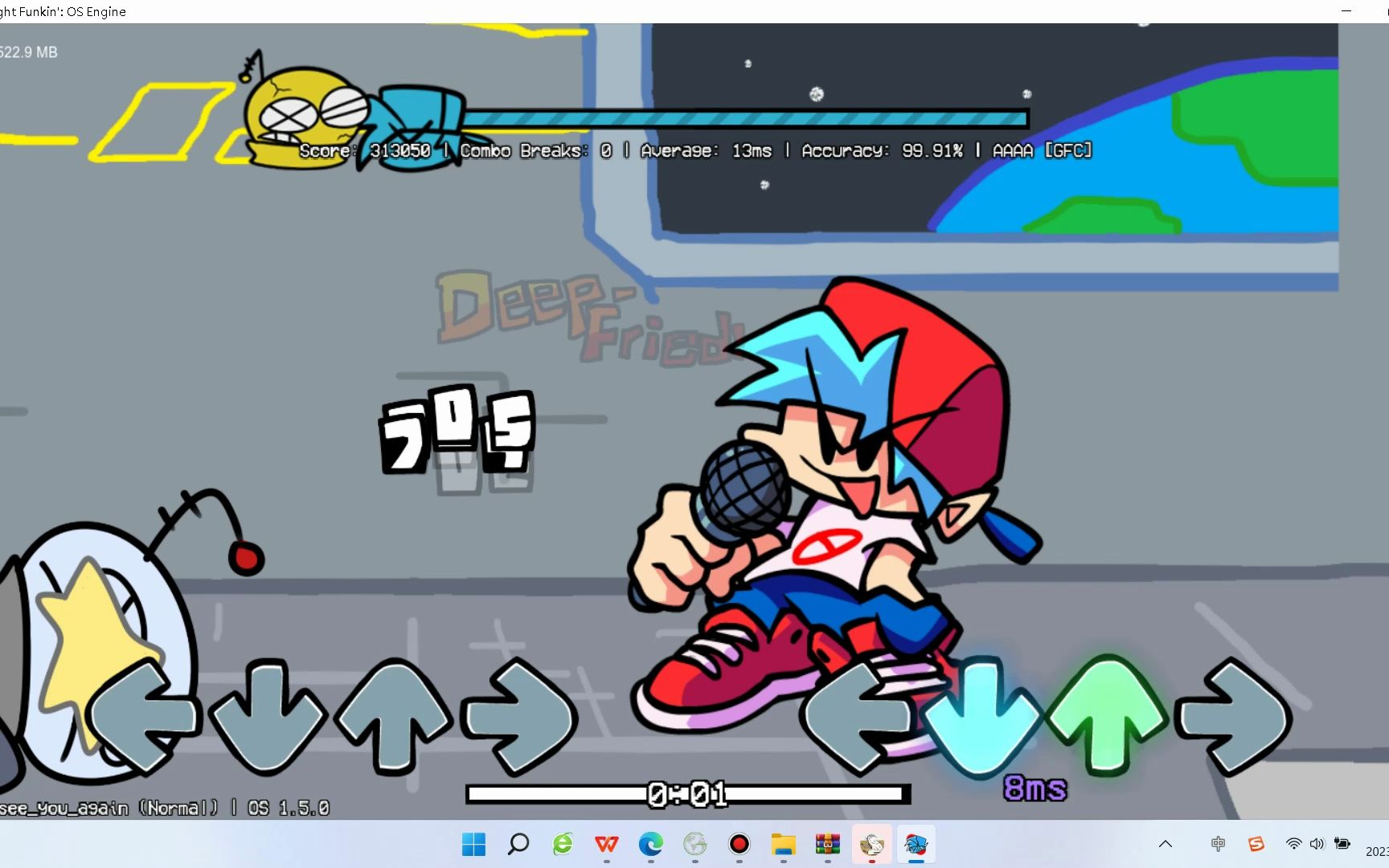Screen dimensions: 1389x868
Task: Open the gray globe browser taskbar icon
Action: click(x=695, y=844)
